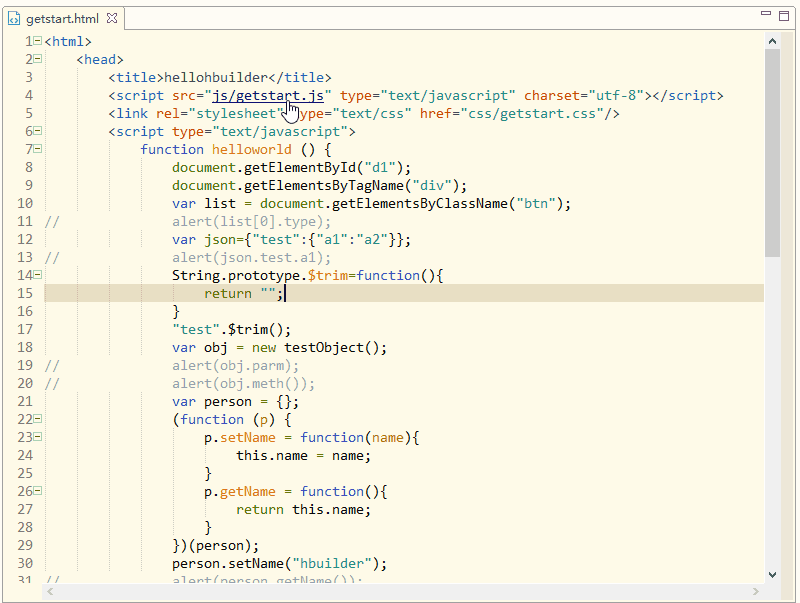Click the horizontal scrollbar left arrow

(49, 592)
